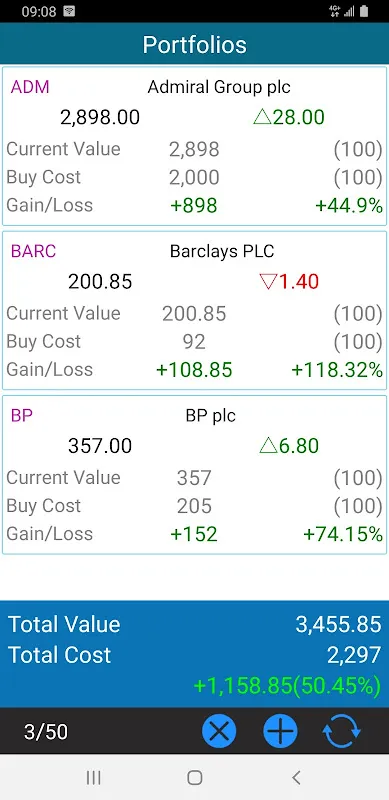The height and width of the screenshot is (800, 389).
Task: Tap the total gain +1,158.85(50.45%)
Action: point(287,686)
